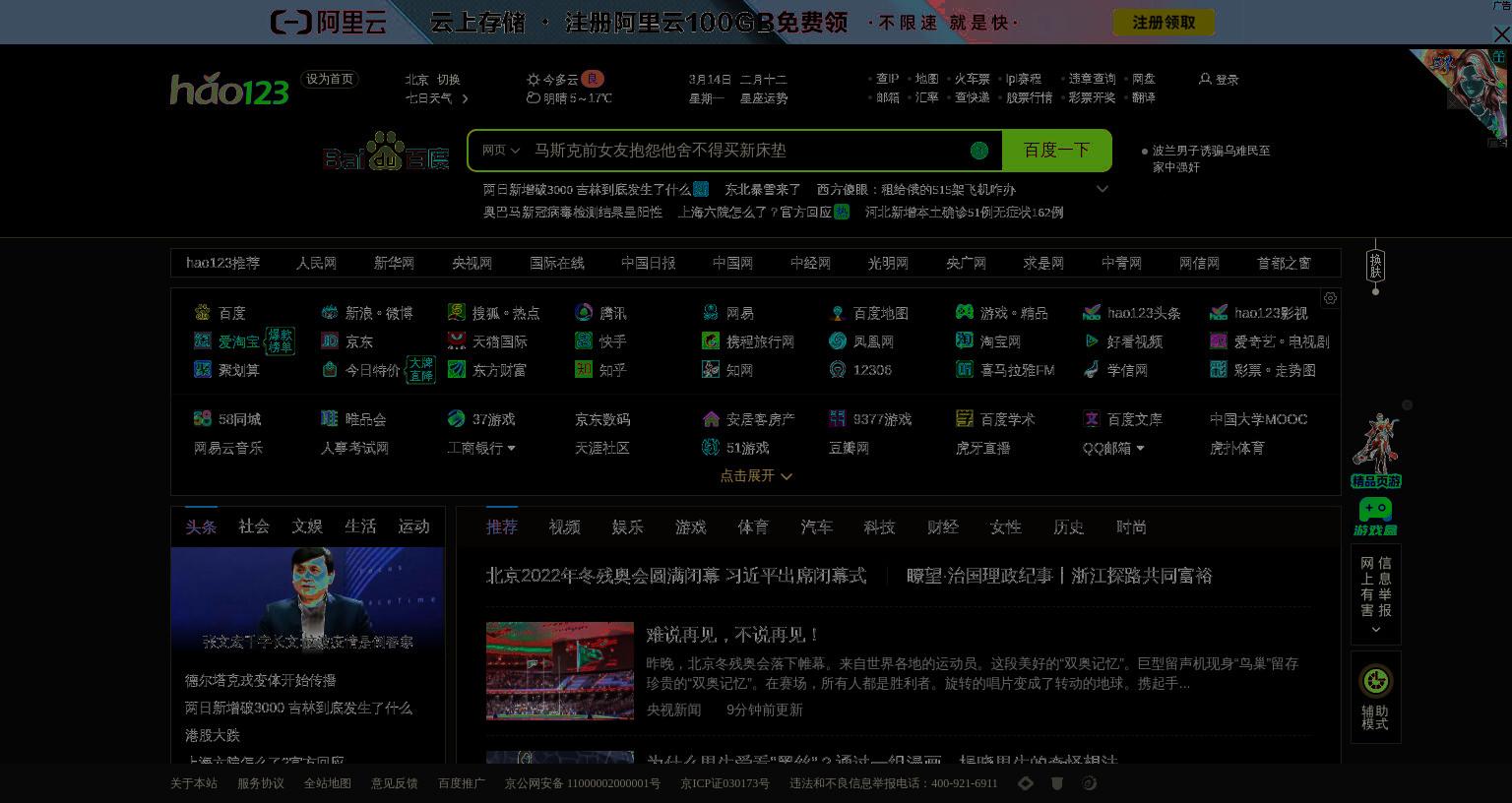Open the 12306 railway icon
Screen dimensions: 1512x803
[x=837, y=370]
